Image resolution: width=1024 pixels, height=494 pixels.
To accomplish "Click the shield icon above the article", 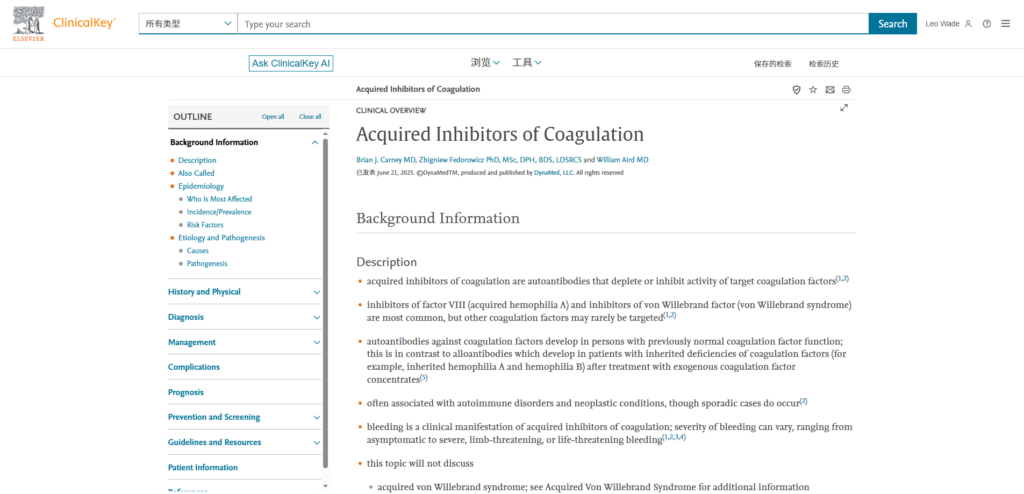I will [x=797, y=89].
